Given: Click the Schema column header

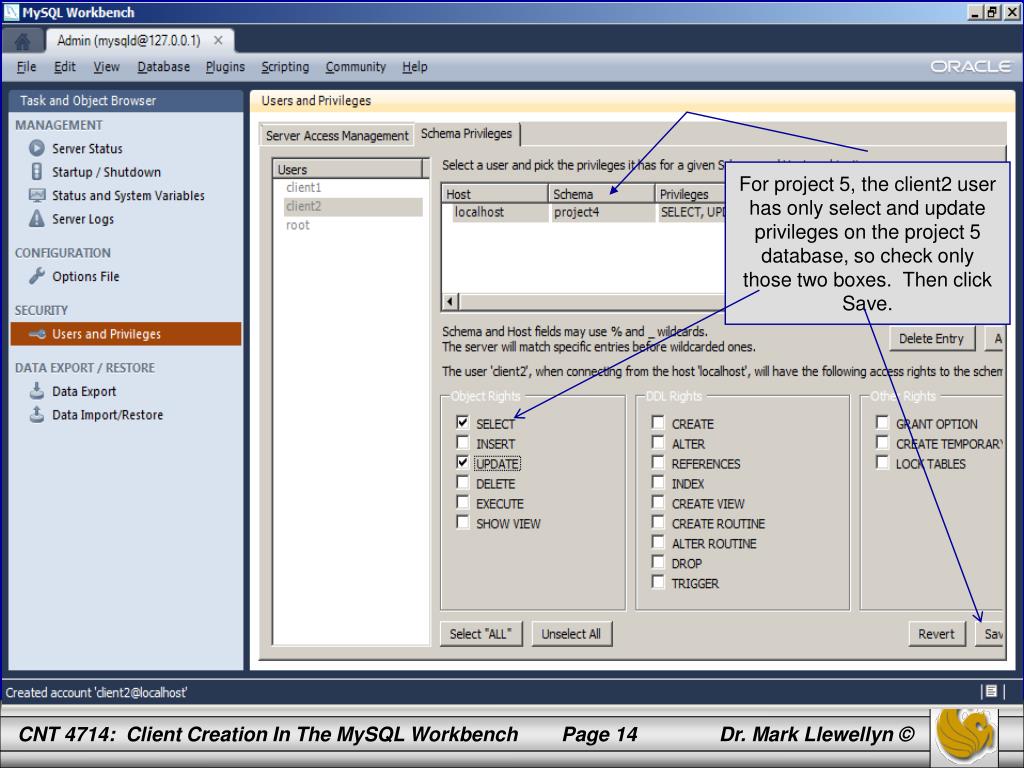Looking at the screenshot, I should pyautogui.click(x=601, y=194).
